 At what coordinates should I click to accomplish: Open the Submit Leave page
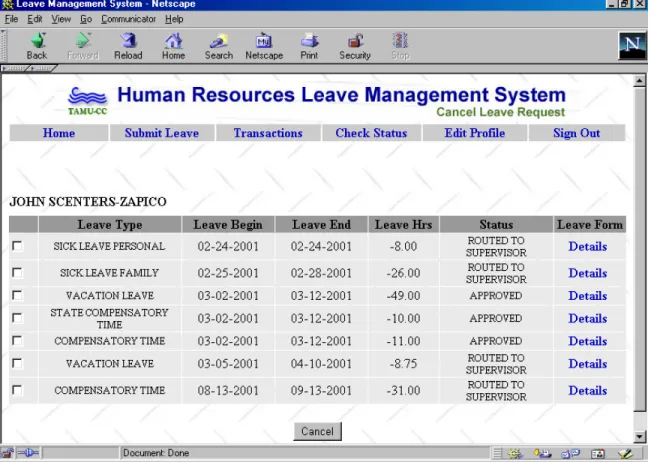click(162, 133)
